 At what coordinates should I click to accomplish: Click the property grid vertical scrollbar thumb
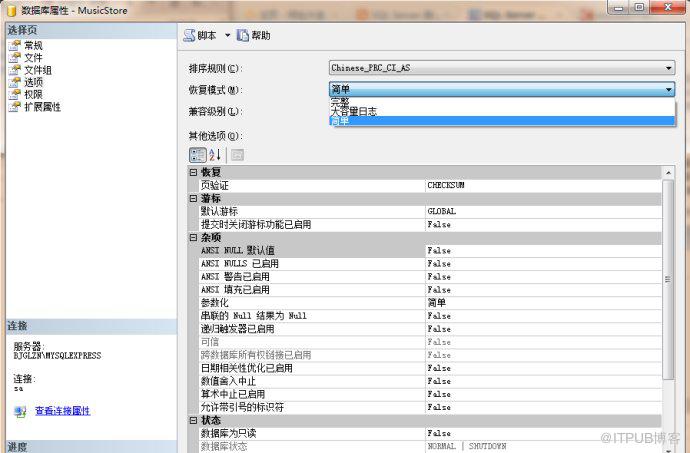668,279
